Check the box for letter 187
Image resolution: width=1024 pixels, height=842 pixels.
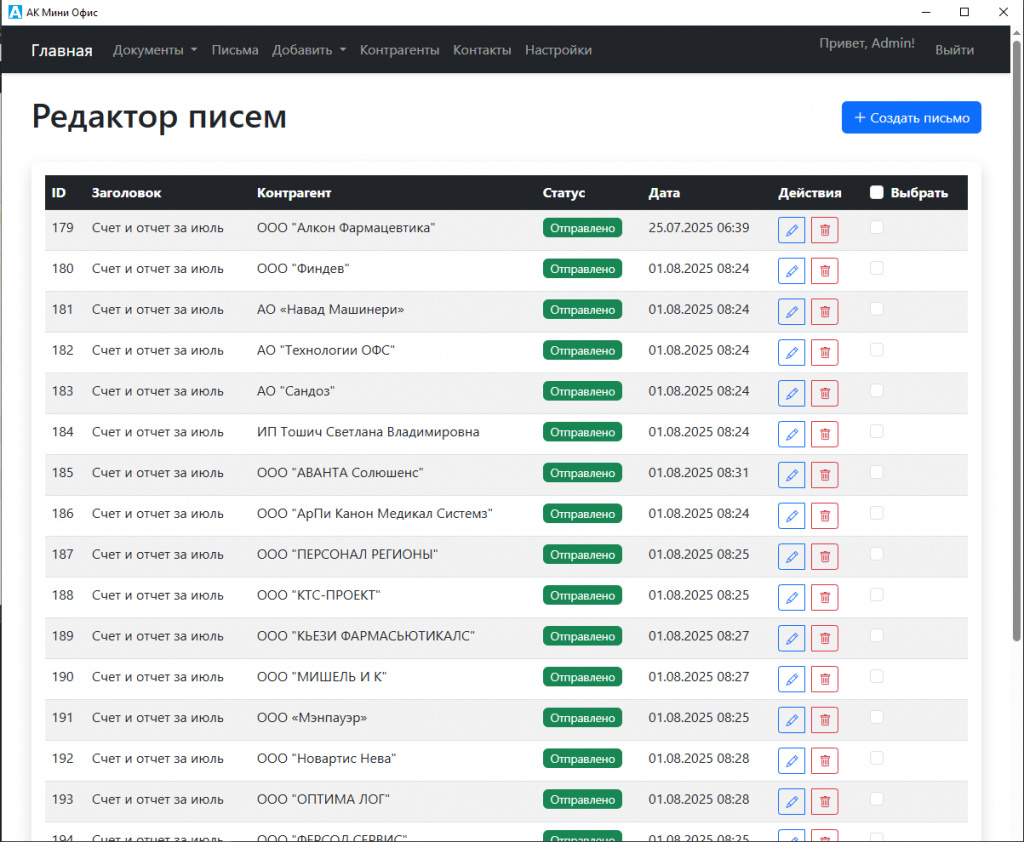876,553
